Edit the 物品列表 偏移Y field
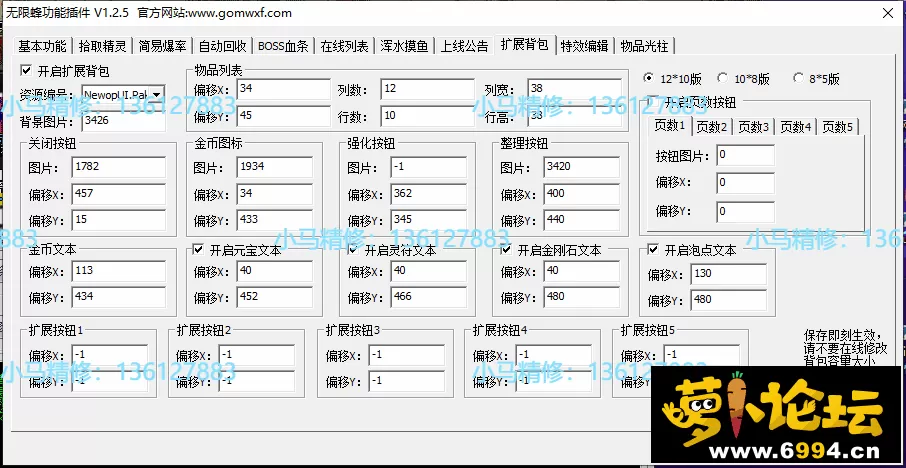The height and width of the screenshot is (468, 906). [284, 116]
